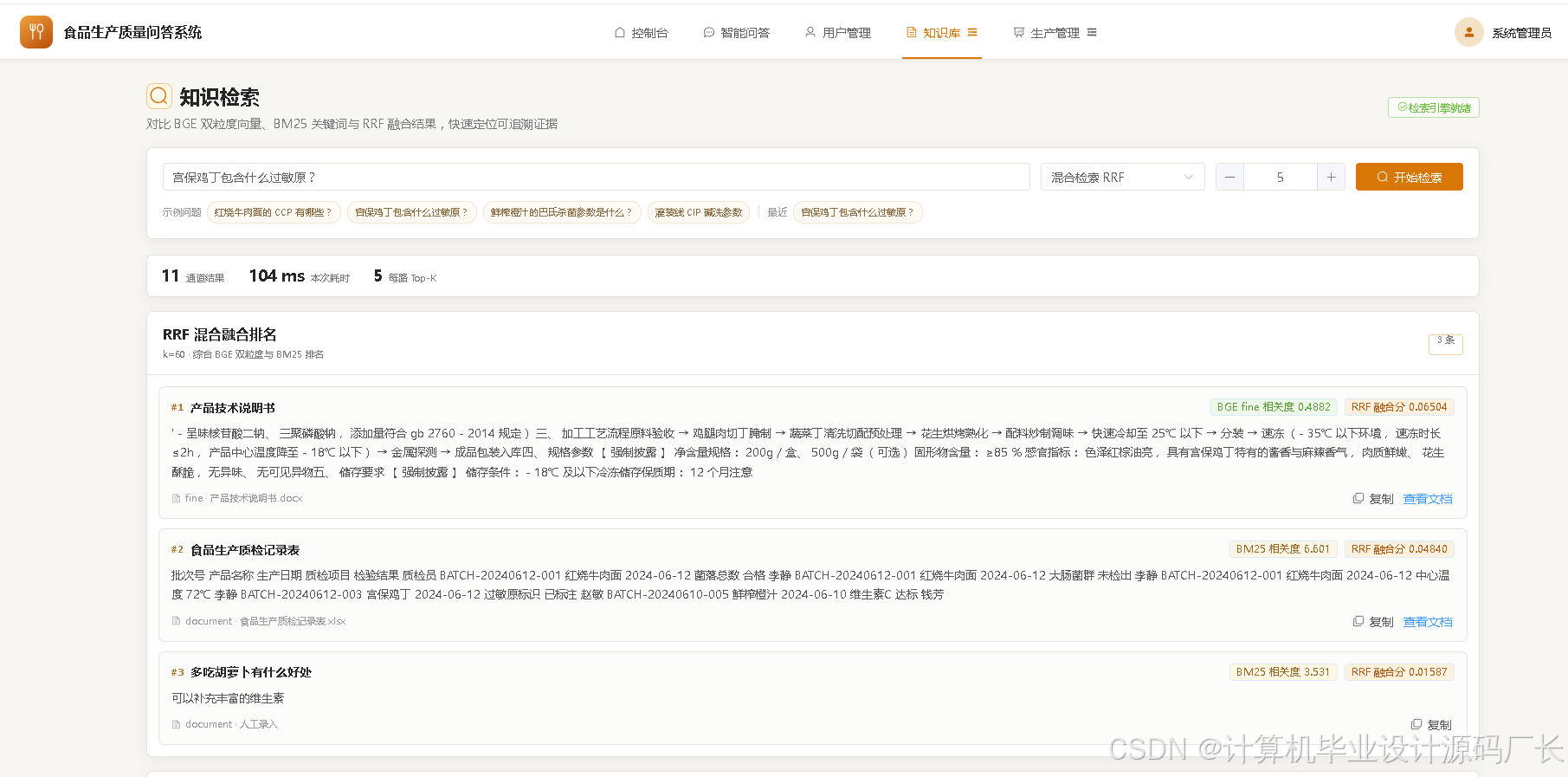The width and height of the screenshot is (1568, 777).
Task: Pick example chip 灌装线 CIP 碱洗参数
Action: tap(699, 212)
